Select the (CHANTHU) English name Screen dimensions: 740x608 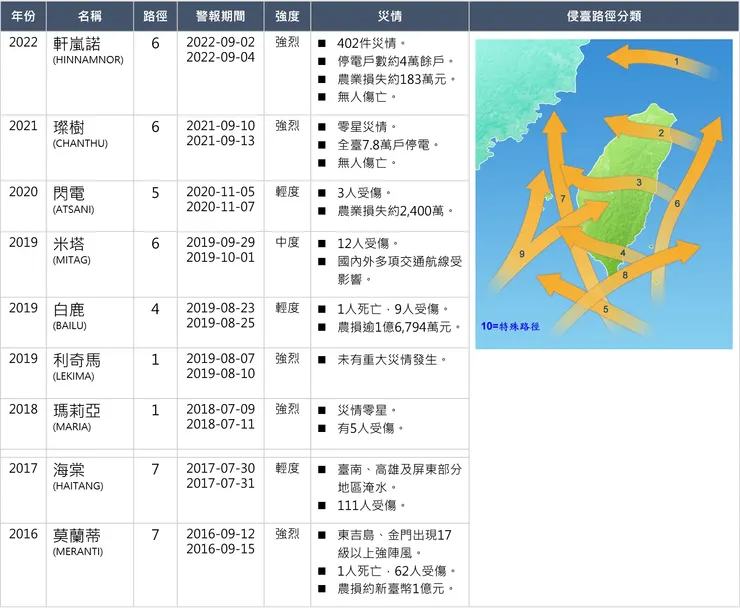coord(80,144)
